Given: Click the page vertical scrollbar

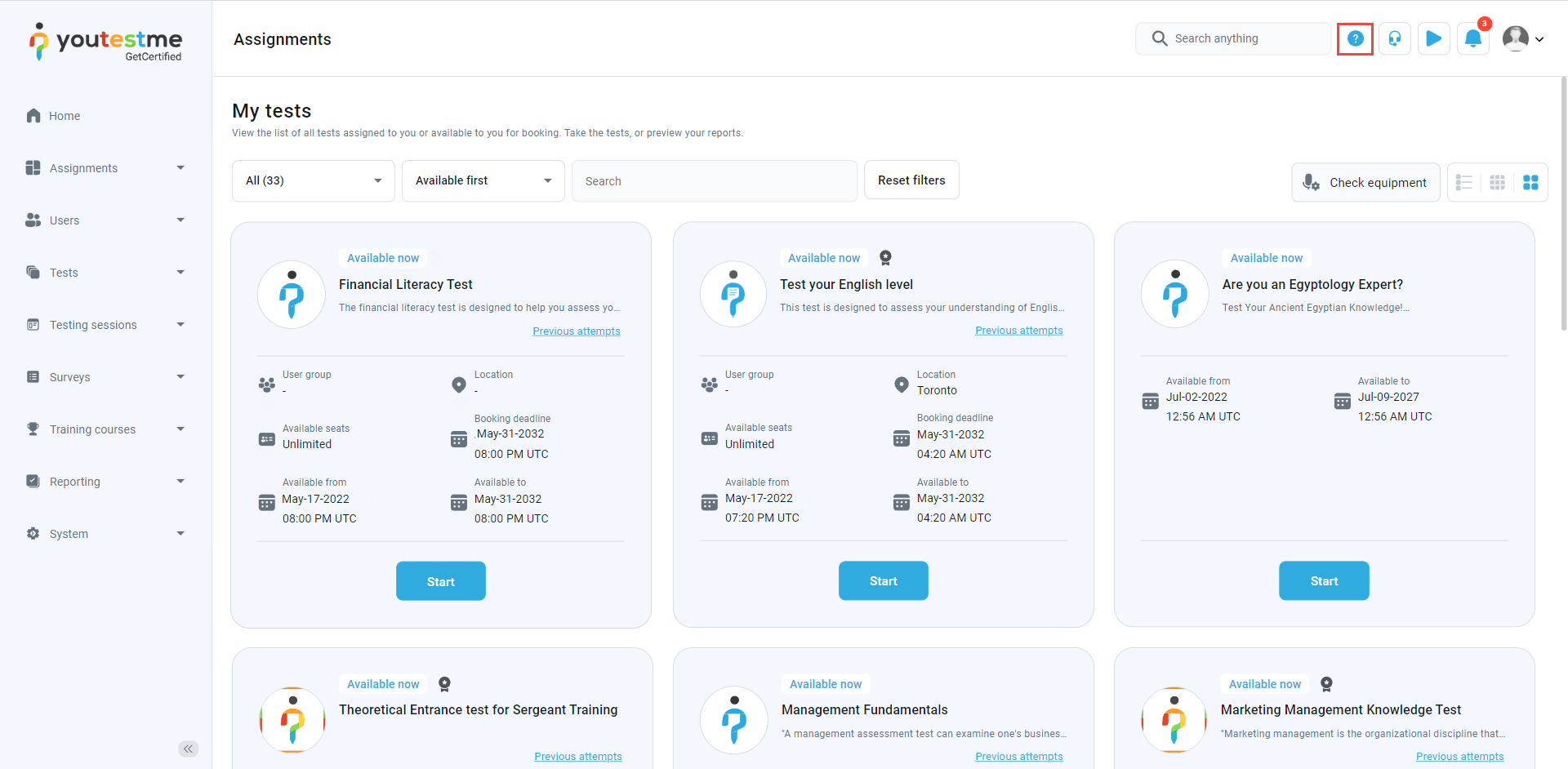Looking at the screenshot, I should [1563, 204].
